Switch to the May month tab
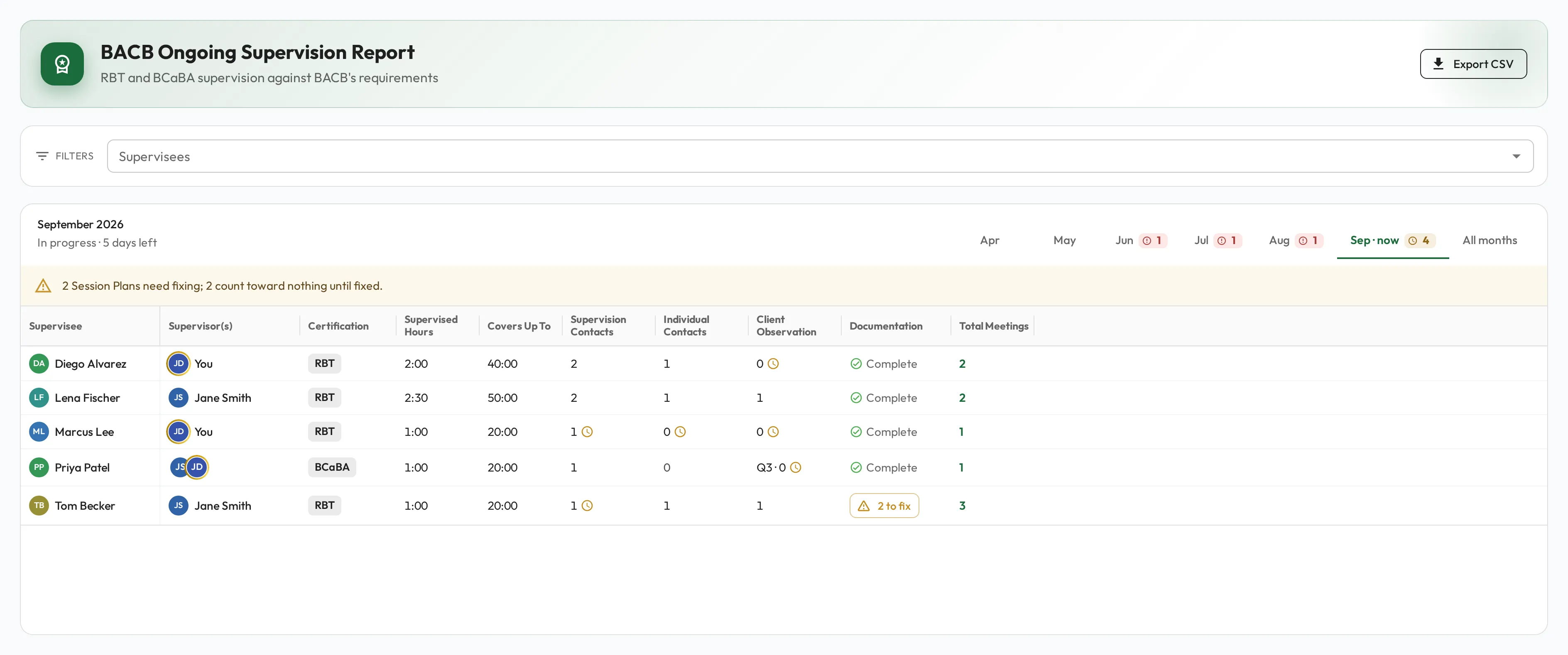1568x655 pixels. pyautogui.click(x=1064, y=240)
